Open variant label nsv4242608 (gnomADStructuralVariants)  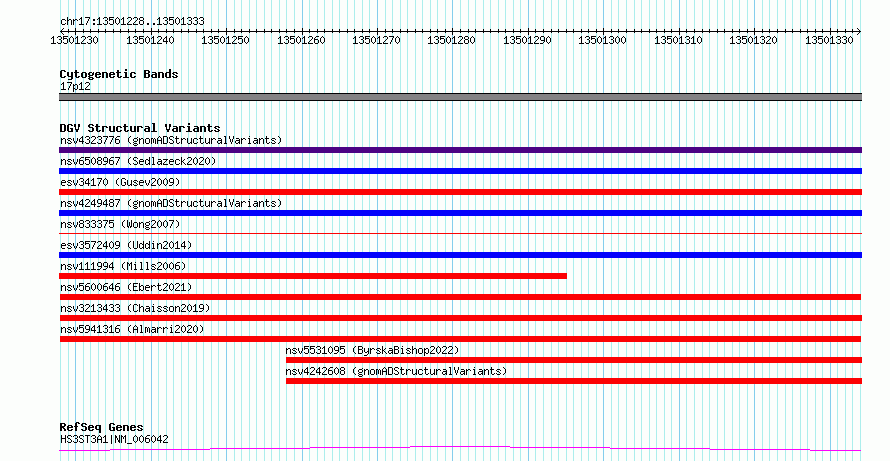[396, 371]
